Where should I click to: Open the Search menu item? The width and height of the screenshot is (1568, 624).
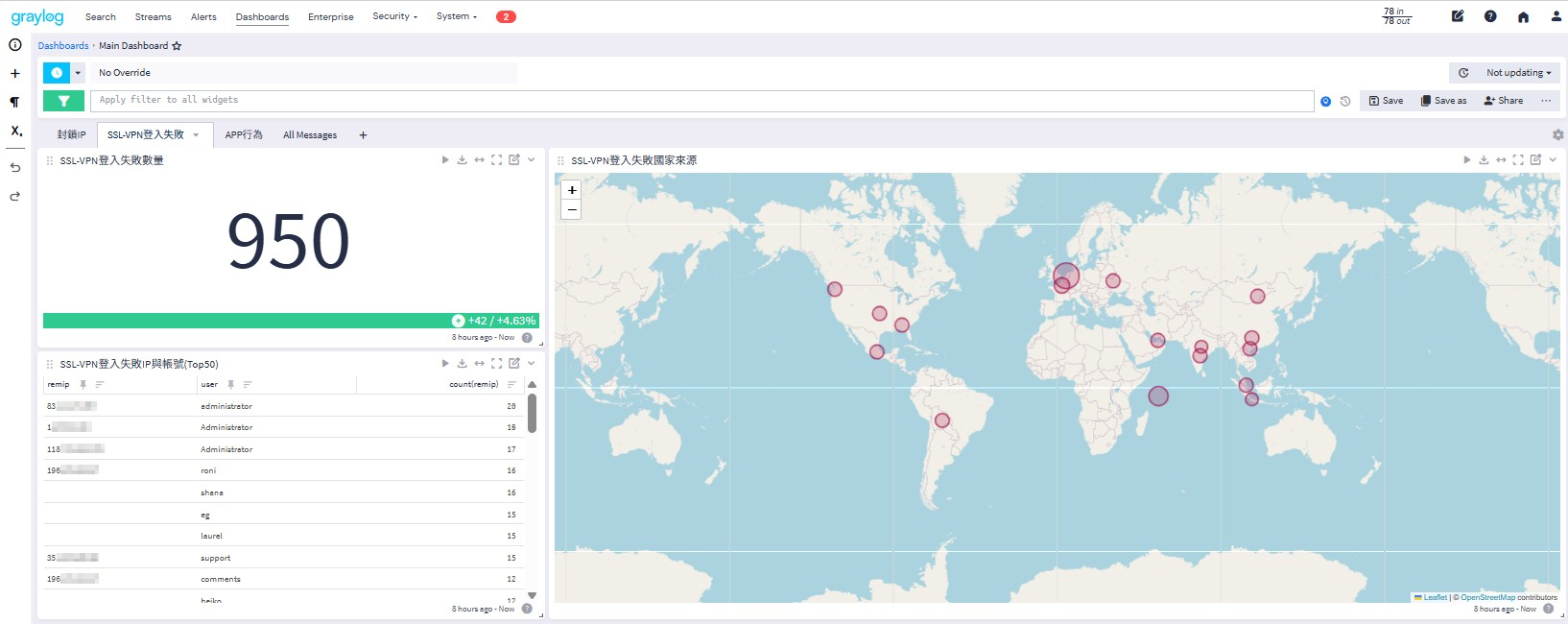click(x=101, y=17)
